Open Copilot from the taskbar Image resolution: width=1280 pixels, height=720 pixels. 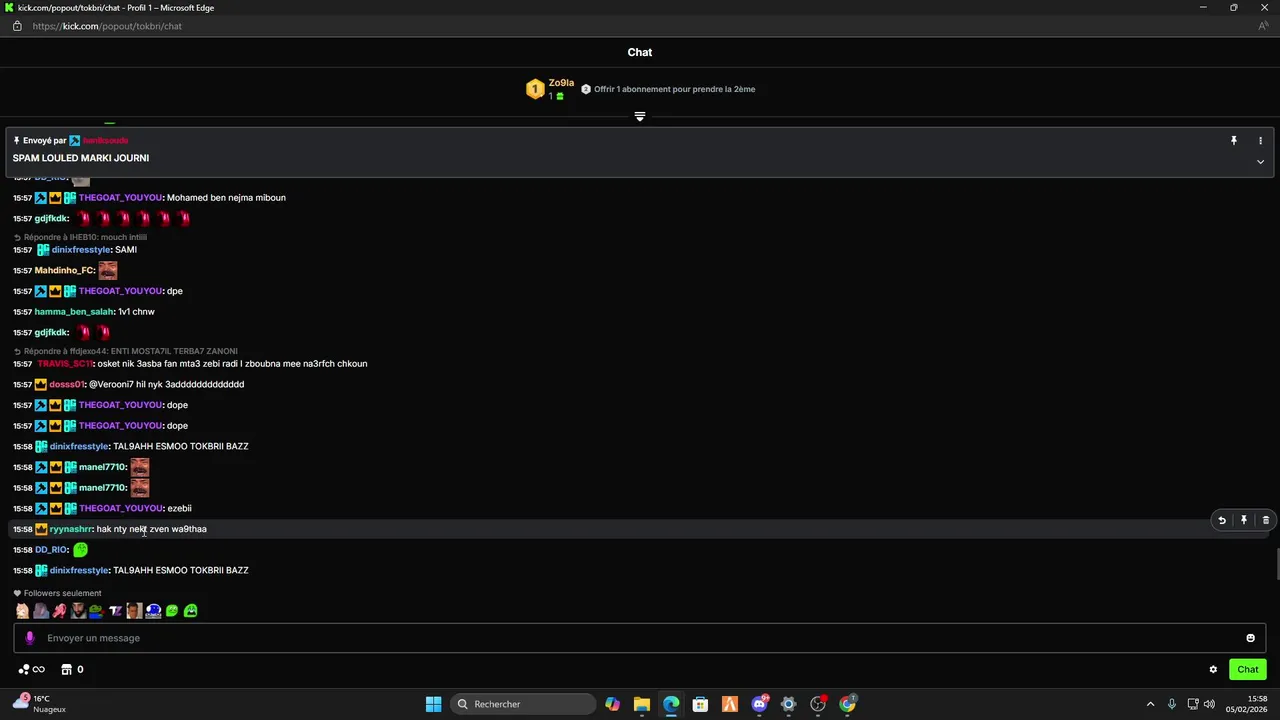click(612, 704)
